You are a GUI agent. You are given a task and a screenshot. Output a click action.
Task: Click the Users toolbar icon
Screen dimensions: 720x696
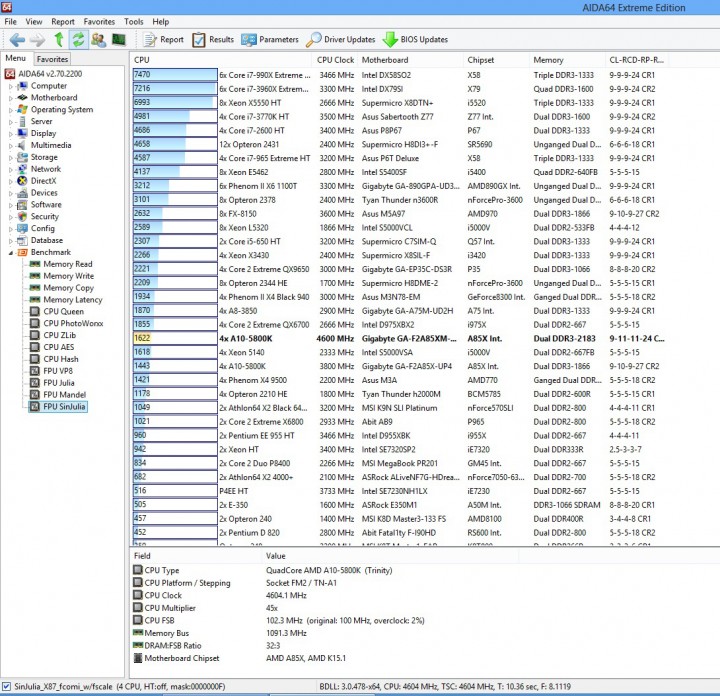tap(98, 39)
